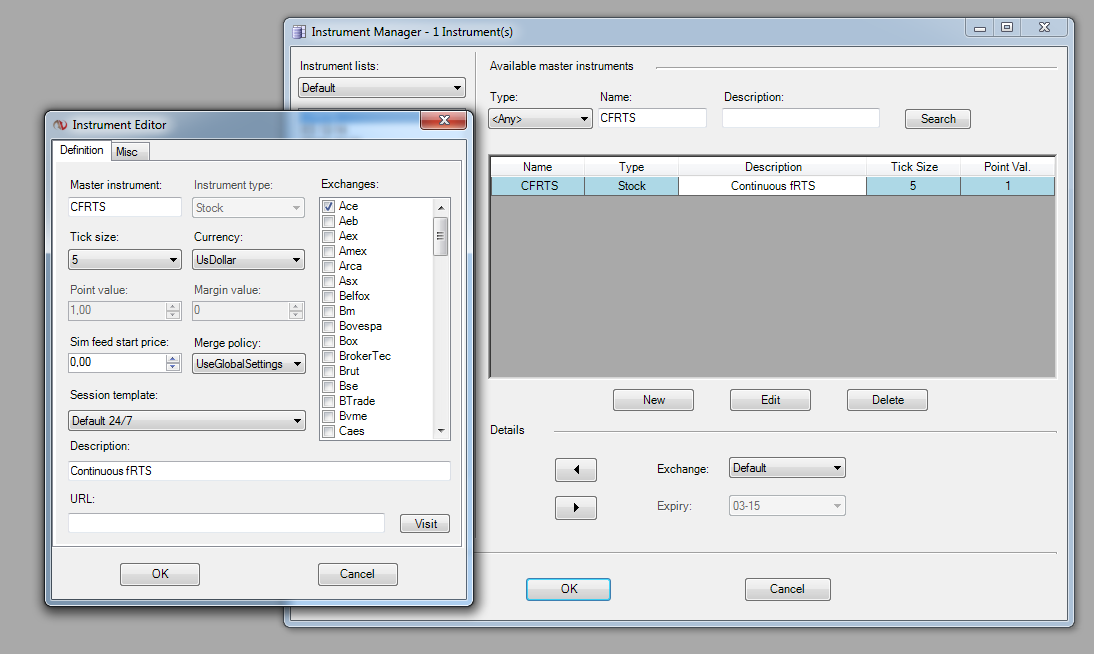The height and width of the screenshot is (654, 1094).
Task: Click the Instrument Manager title bar icon
Action: click(x=299, y=32)
